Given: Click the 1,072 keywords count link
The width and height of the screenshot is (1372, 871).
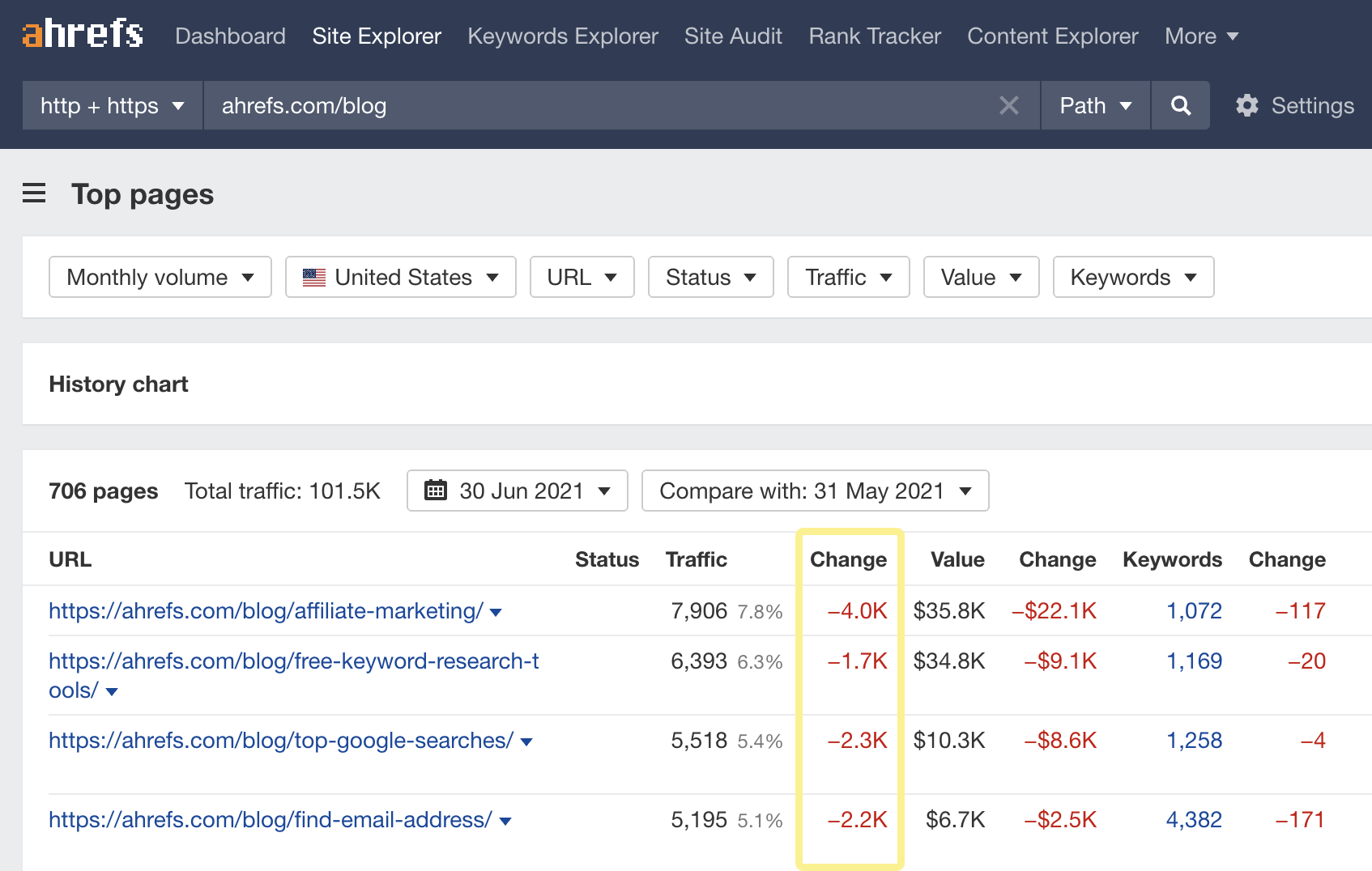Looking at the screenshot, I should (1194, 611).
